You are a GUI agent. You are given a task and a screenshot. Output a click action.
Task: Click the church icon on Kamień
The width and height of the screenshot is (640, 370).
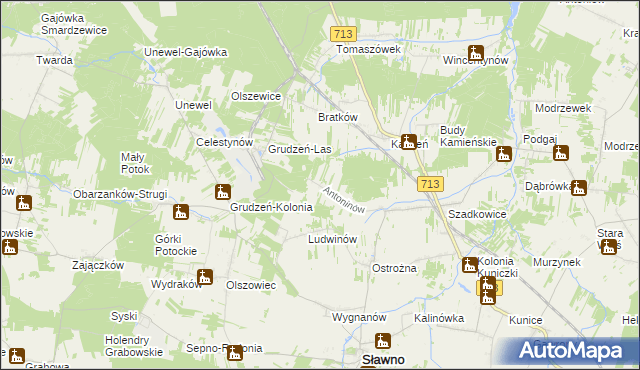409,142
